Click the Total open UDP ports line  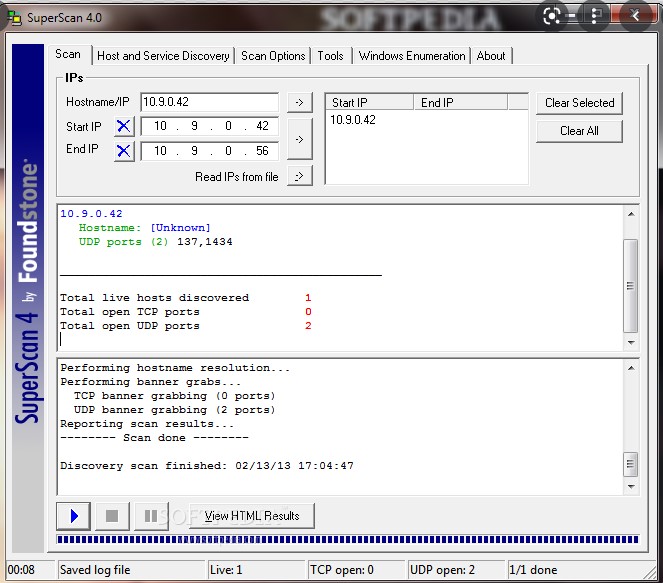[x=186, y=326]
